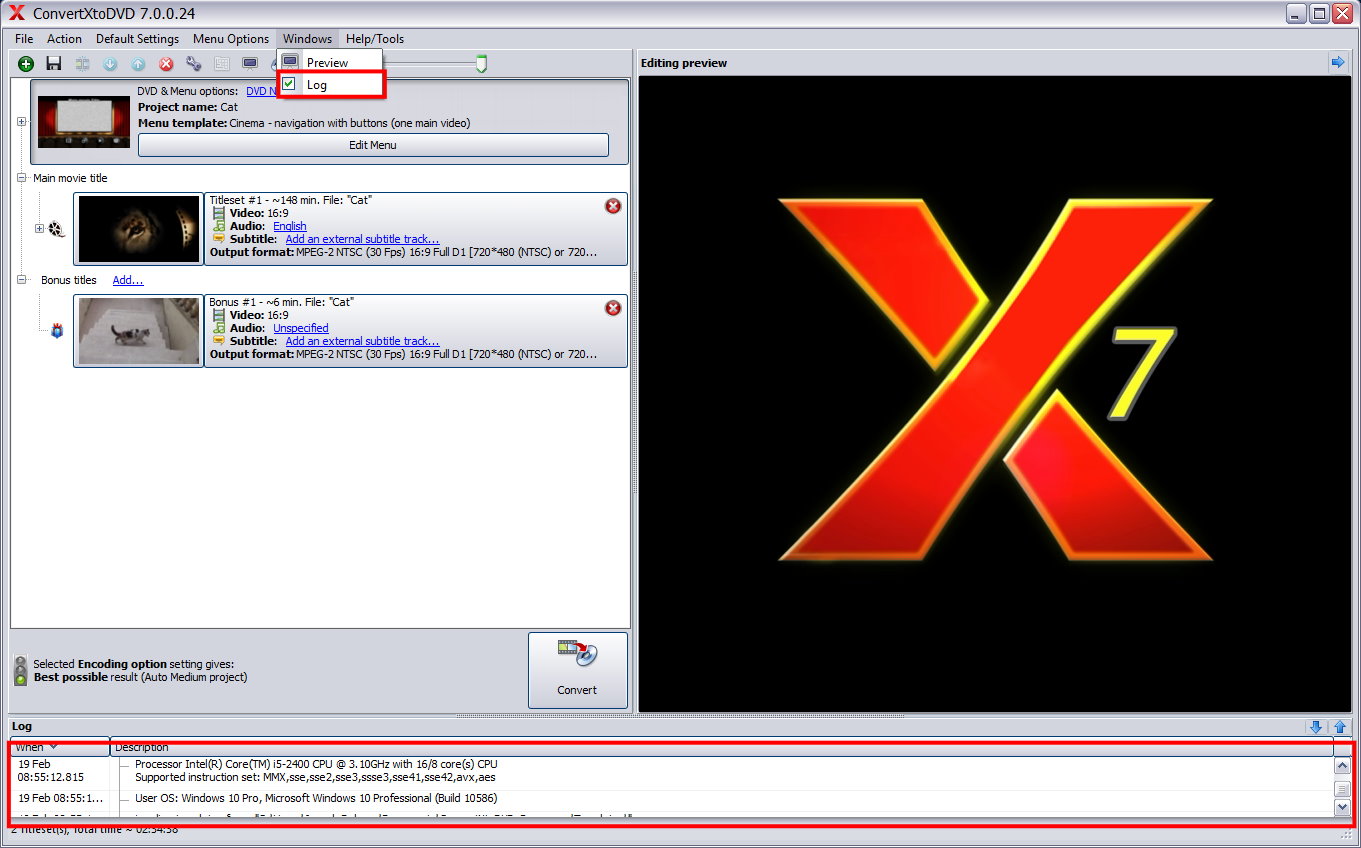Select Preview in the Windows dropdown
The width and height of the screenshot is (1361, 848).
click(x=329, y=62)
